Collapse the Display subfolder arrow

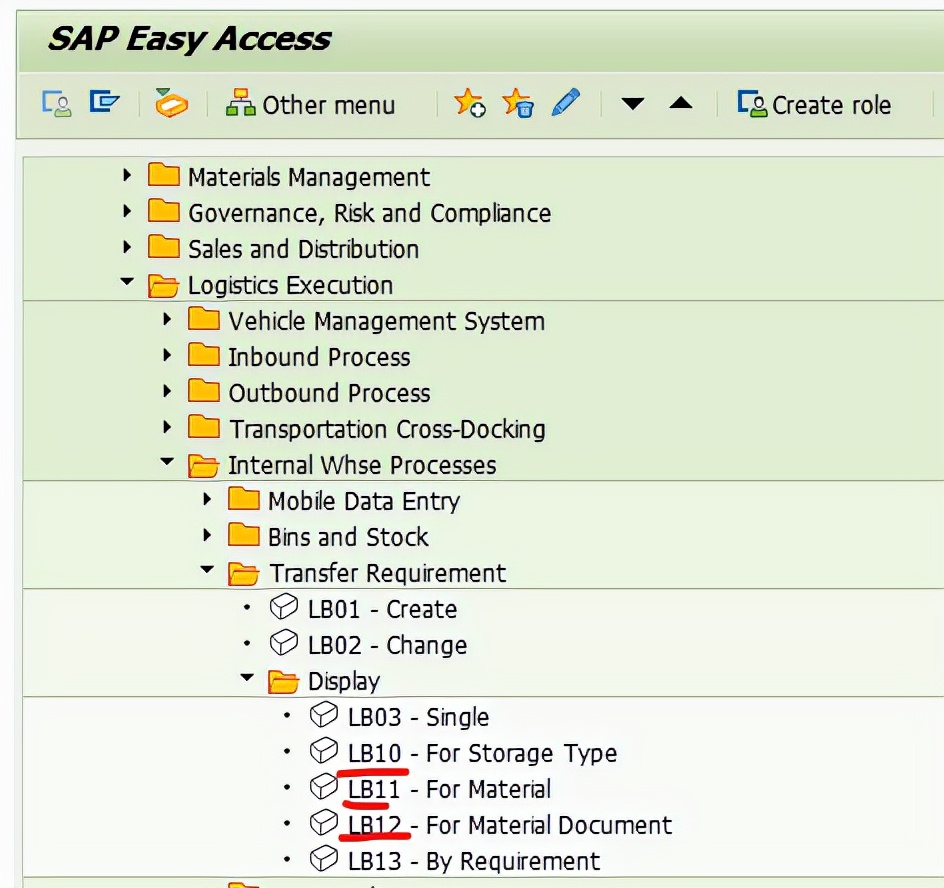[247, 677]
